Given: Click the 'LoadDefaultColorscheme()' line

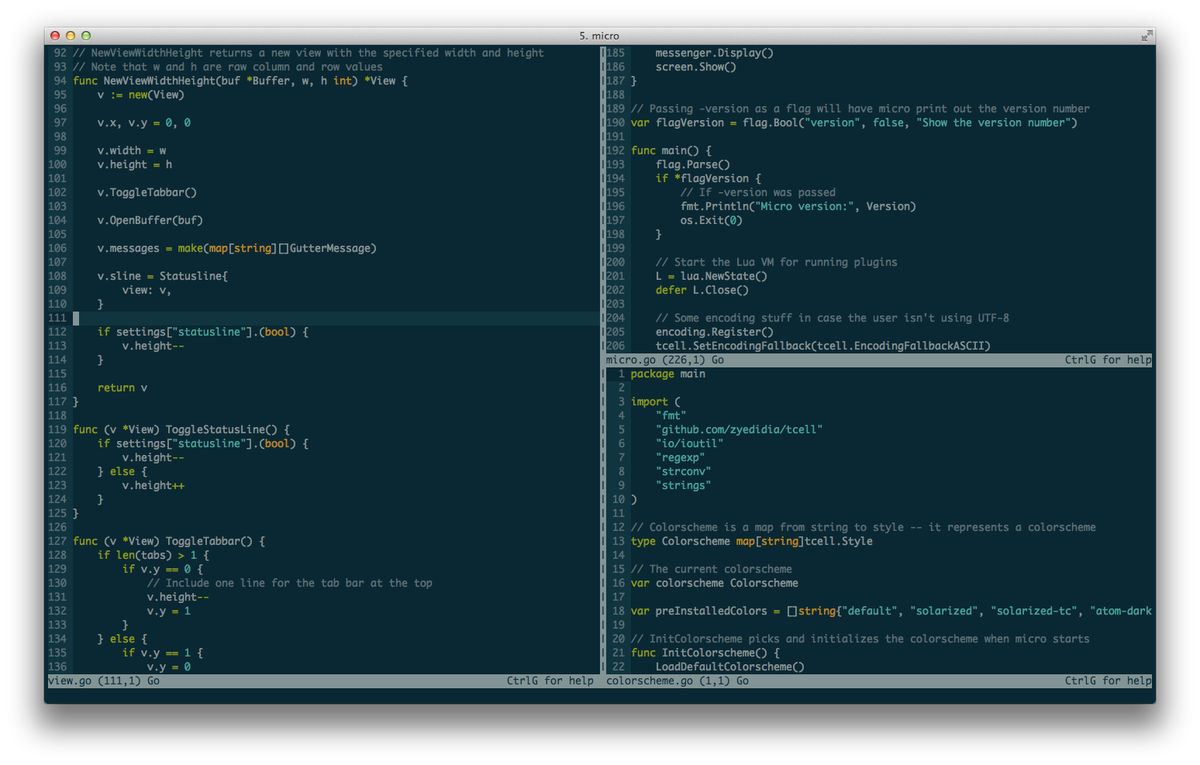Looking at the screenshot, I should click(730, 667).
